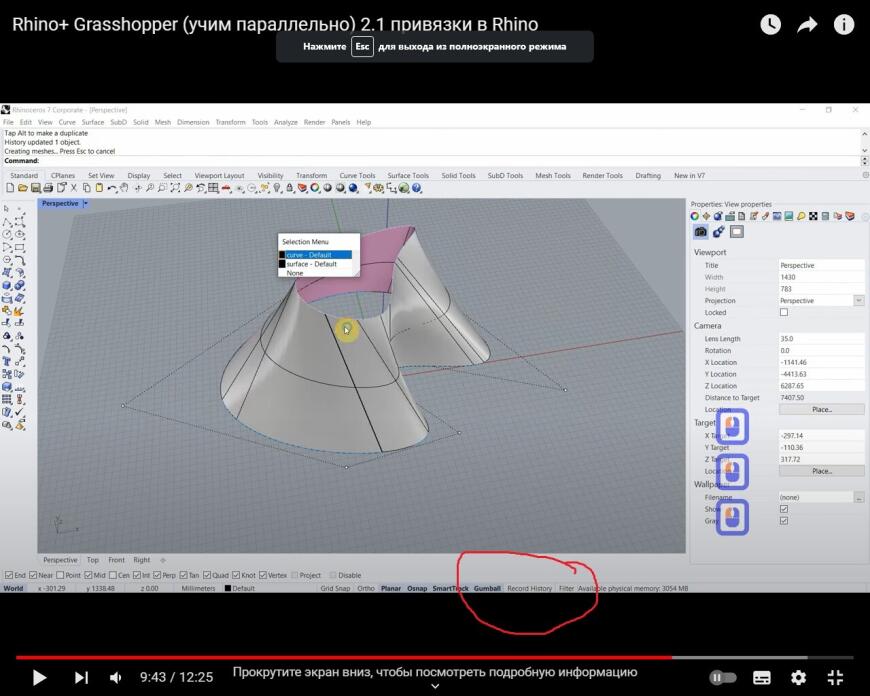The image size is (870, 696).
Task: Open the yellow Lights panel icon
Action: (x=801, y=216)
